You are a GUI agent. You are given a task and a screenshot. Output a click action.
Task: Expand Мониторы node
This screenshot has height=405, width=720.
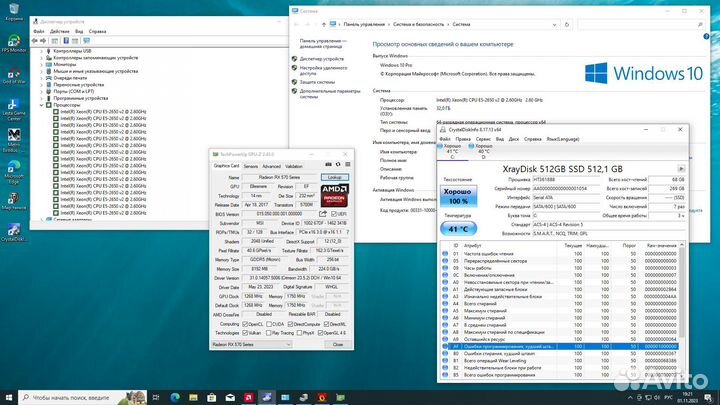(x=42, y=65)
